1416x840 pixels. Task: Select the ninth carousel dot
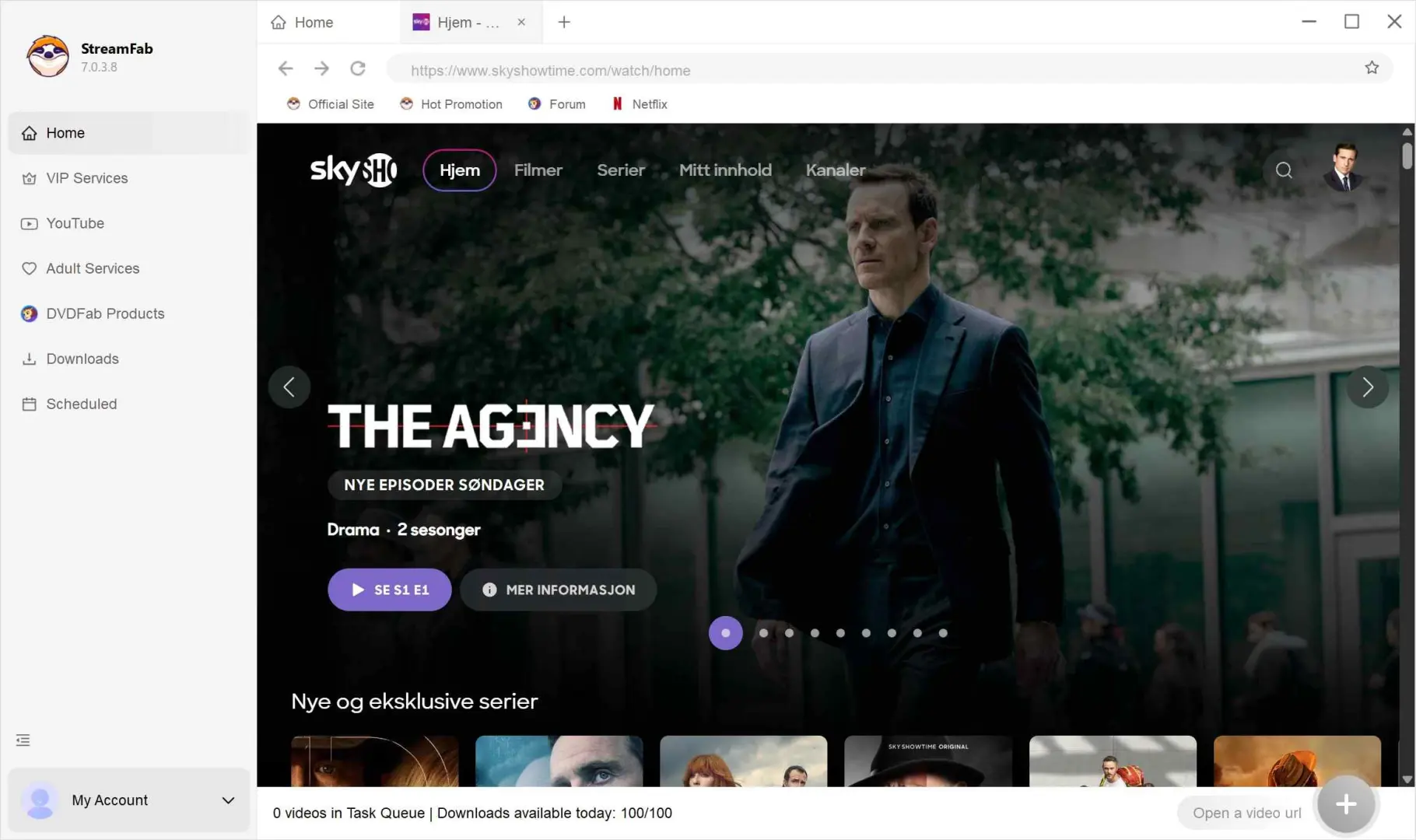943,633
